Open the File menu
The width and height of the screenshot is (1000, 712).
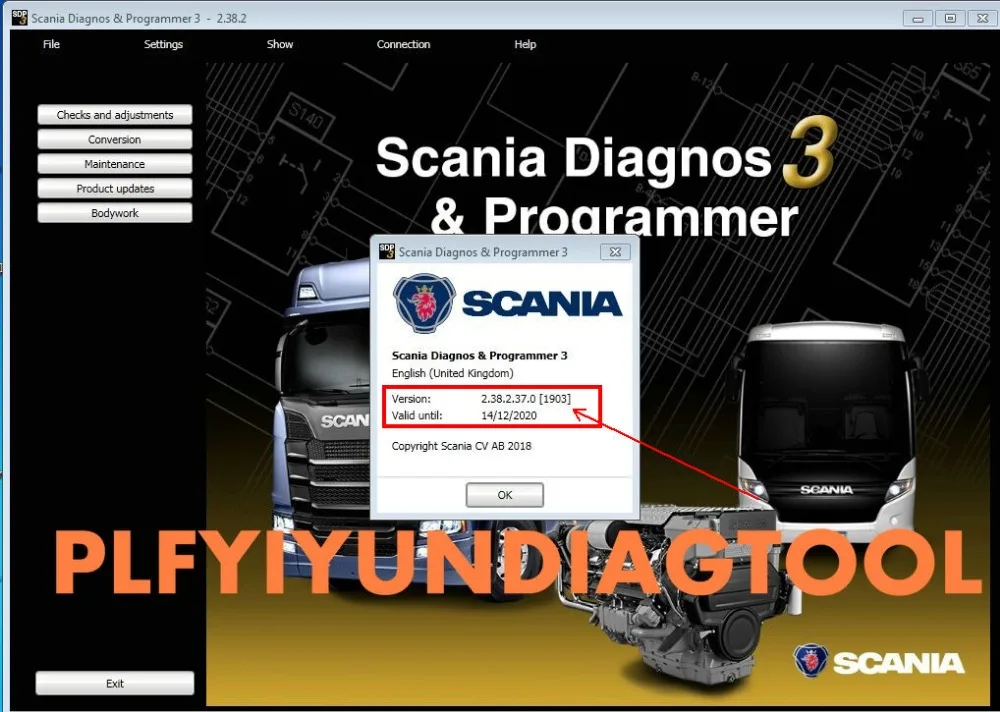[51, 44]
